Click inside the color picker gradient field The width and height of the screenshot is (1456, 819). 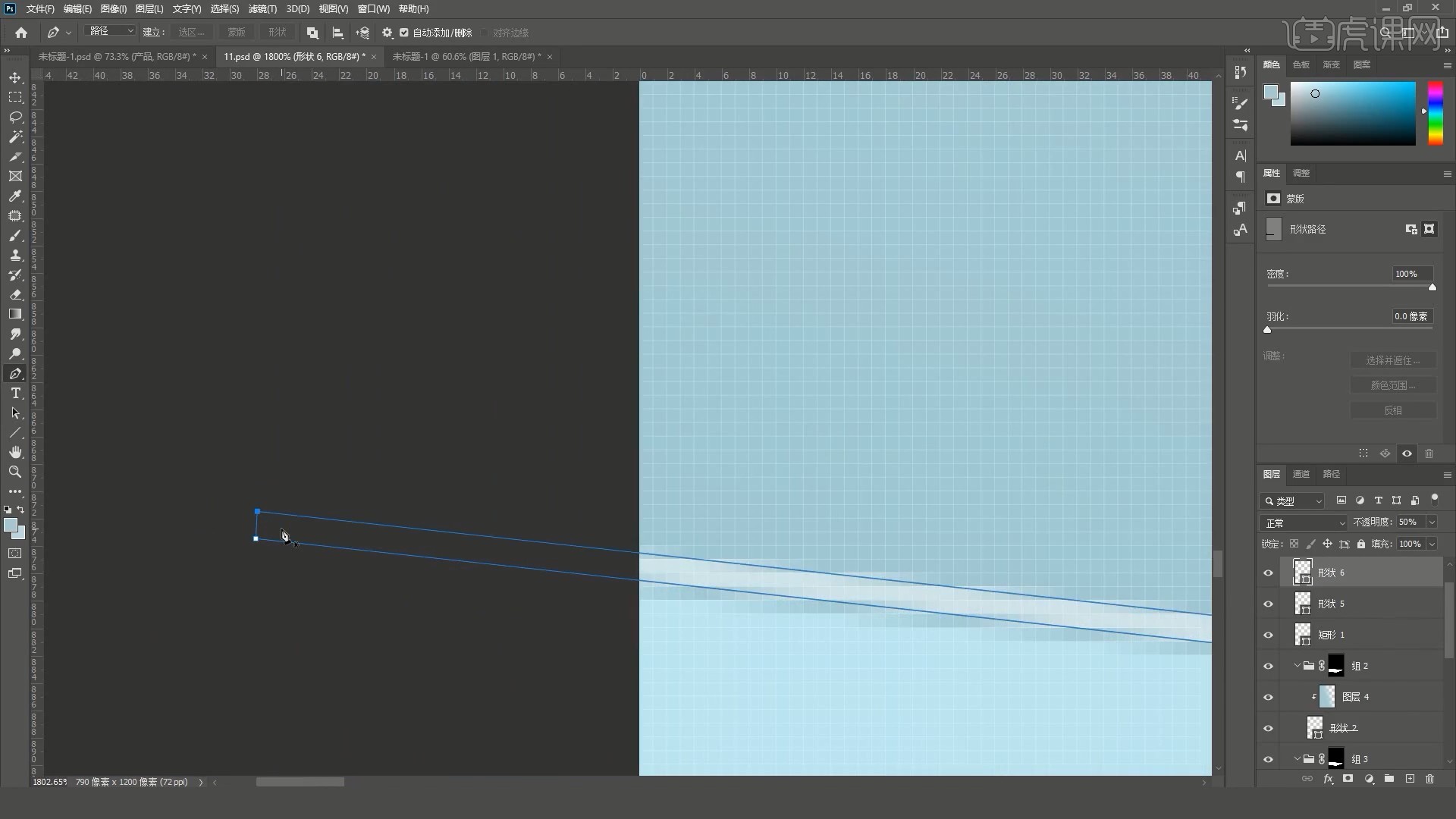(1353, 114)
